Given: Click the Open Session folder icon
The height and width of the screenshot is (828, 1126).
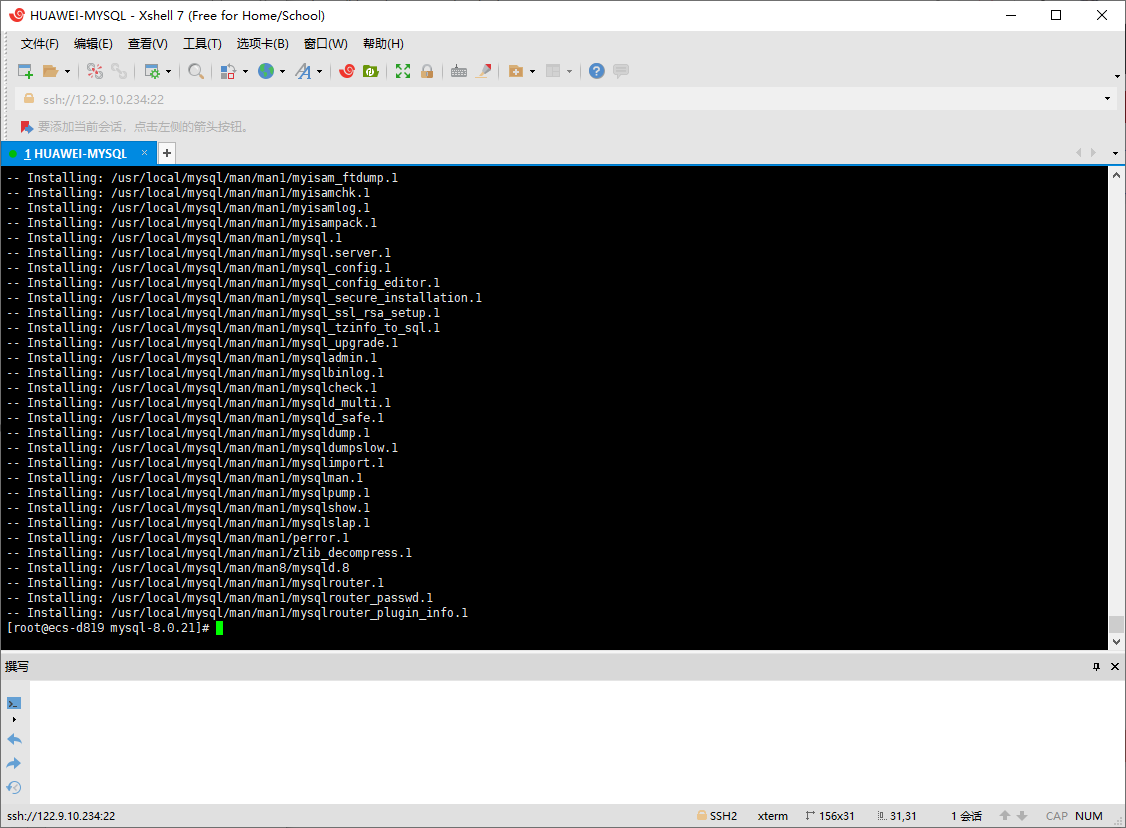Looking at the screenshot, I should (x=50, y=71).
